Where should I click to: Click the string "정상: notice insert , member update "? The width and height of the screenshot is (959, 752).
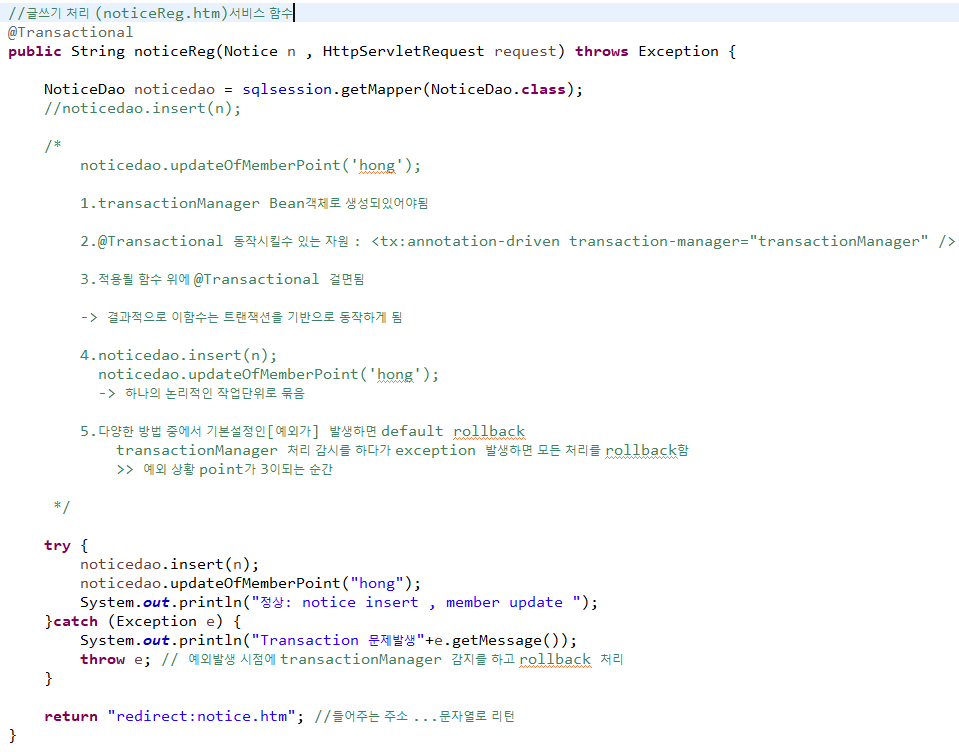[416, 602]
